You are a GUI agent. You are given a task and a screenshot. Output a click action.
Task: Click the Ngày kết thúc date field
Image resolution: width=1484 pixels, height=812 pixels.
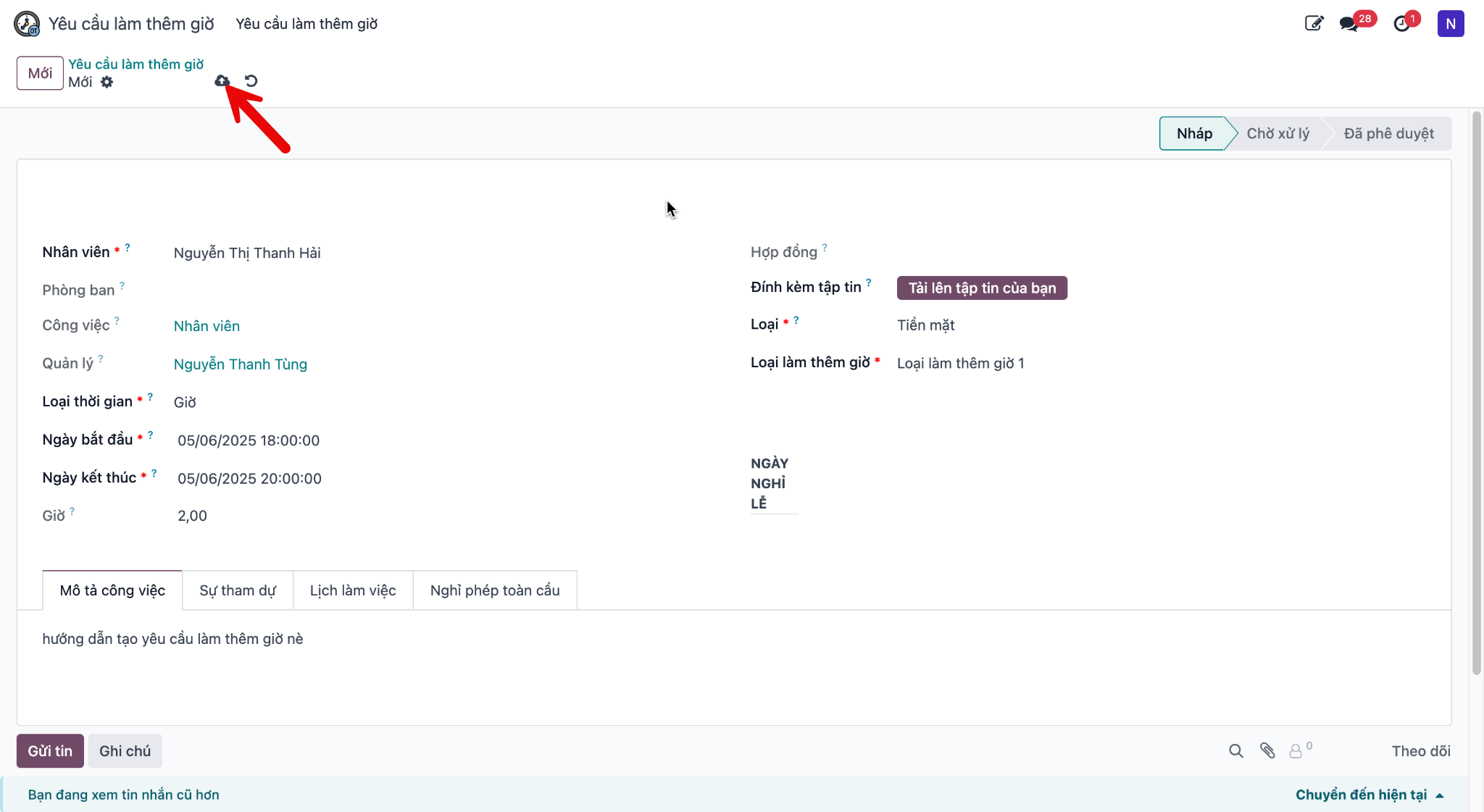[435, 479]
